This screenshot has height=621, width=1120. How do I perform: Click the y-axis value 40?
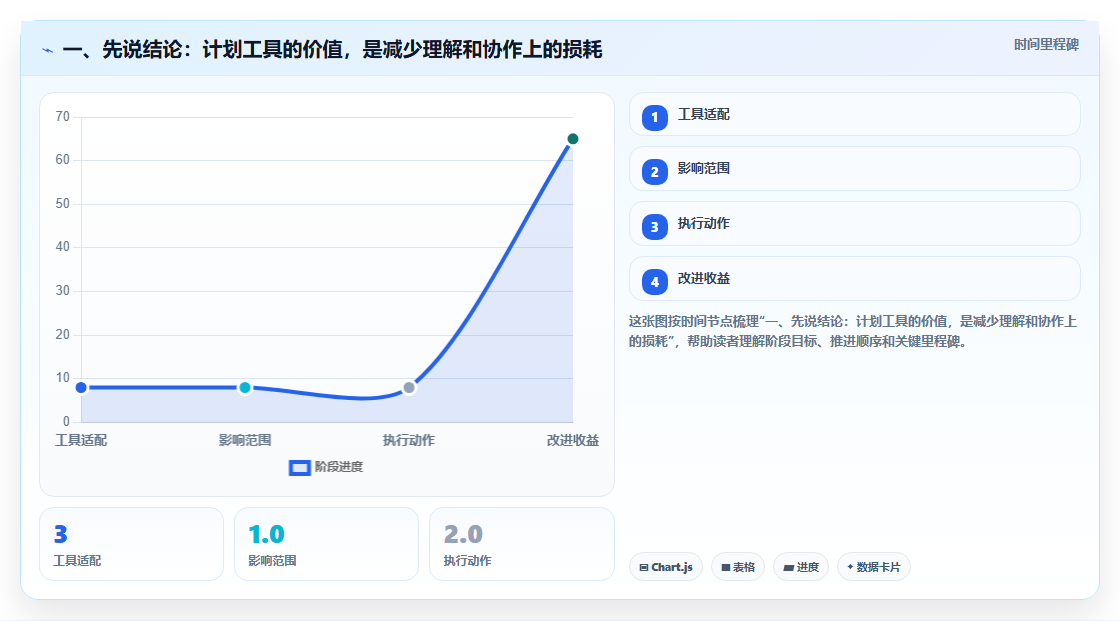tap(63, 247)
